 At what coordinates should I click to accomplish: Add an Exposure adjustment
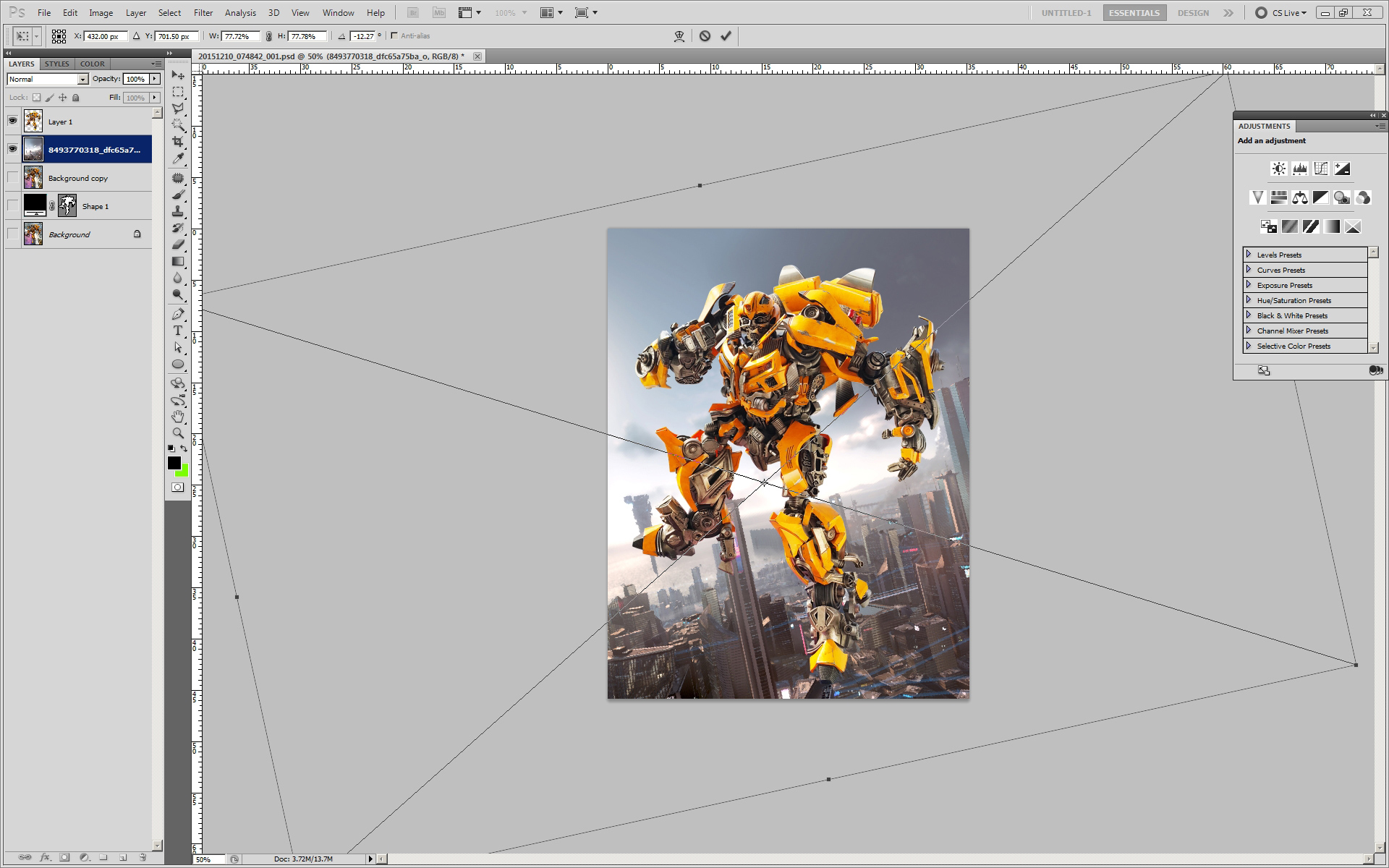(1342, 169)
